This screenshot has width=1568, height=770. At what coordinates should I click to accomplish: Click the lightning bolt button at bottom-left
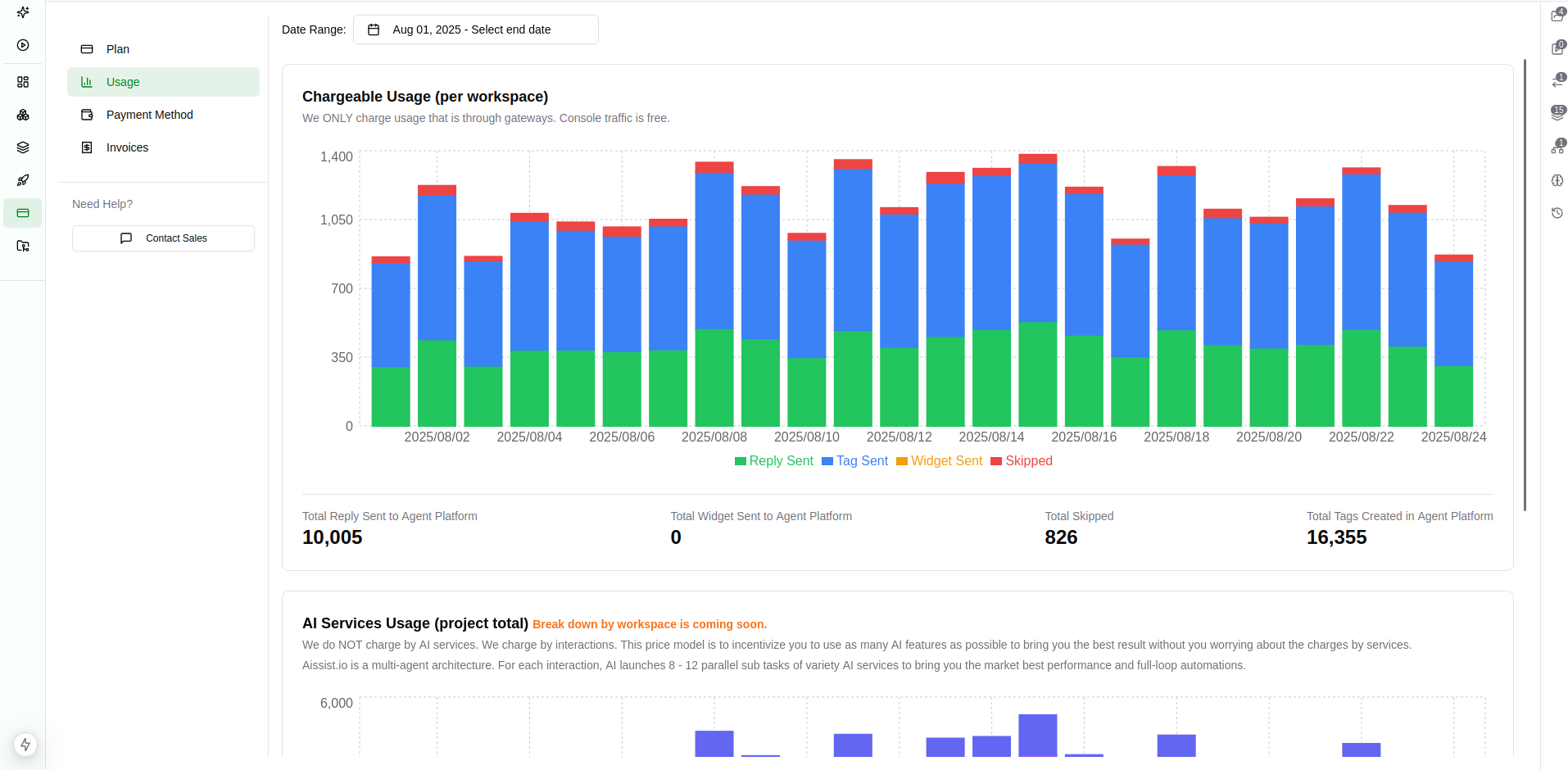pos(25,745)
